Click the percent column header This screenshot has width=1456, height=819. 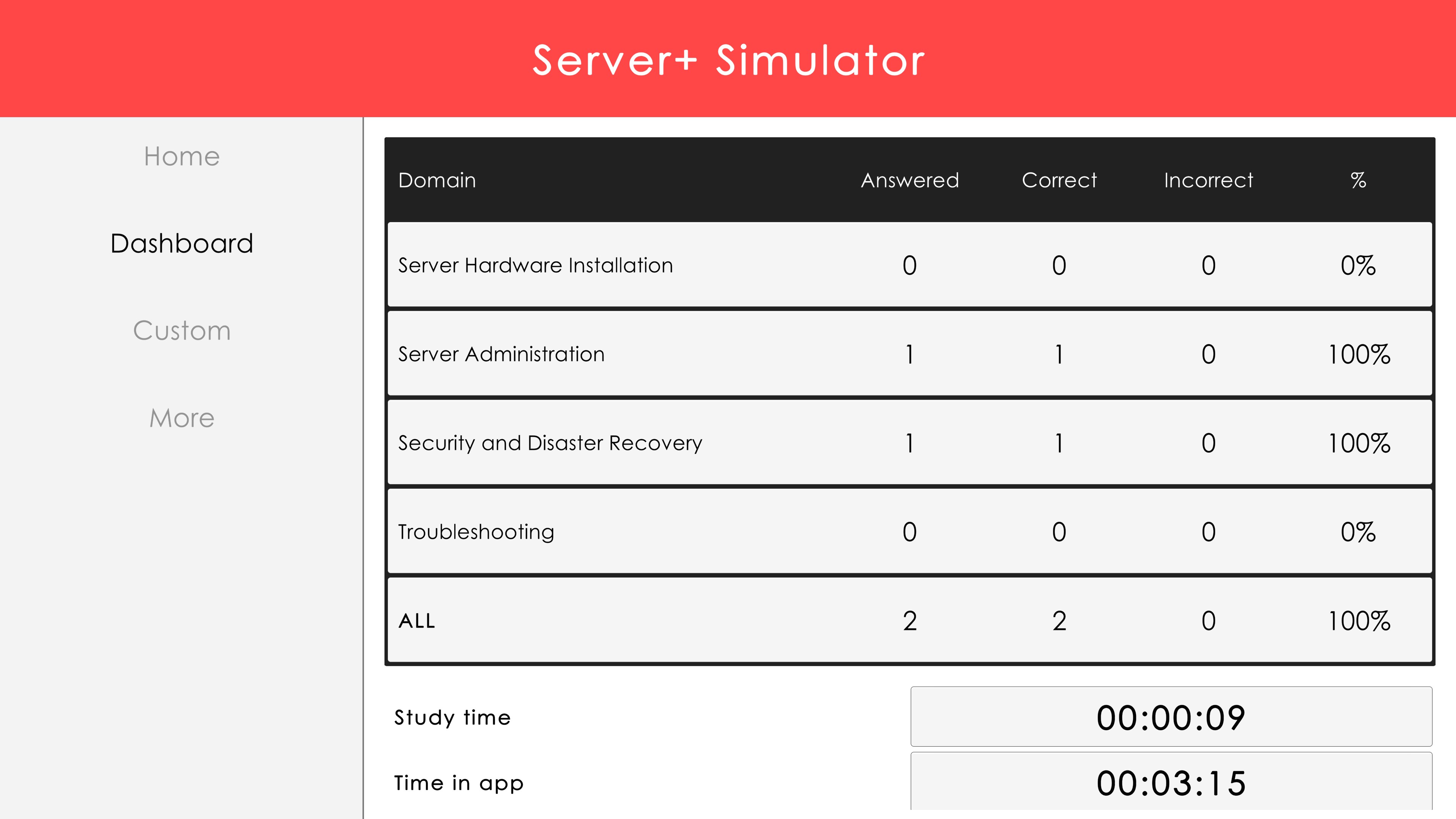point(1358,180)
